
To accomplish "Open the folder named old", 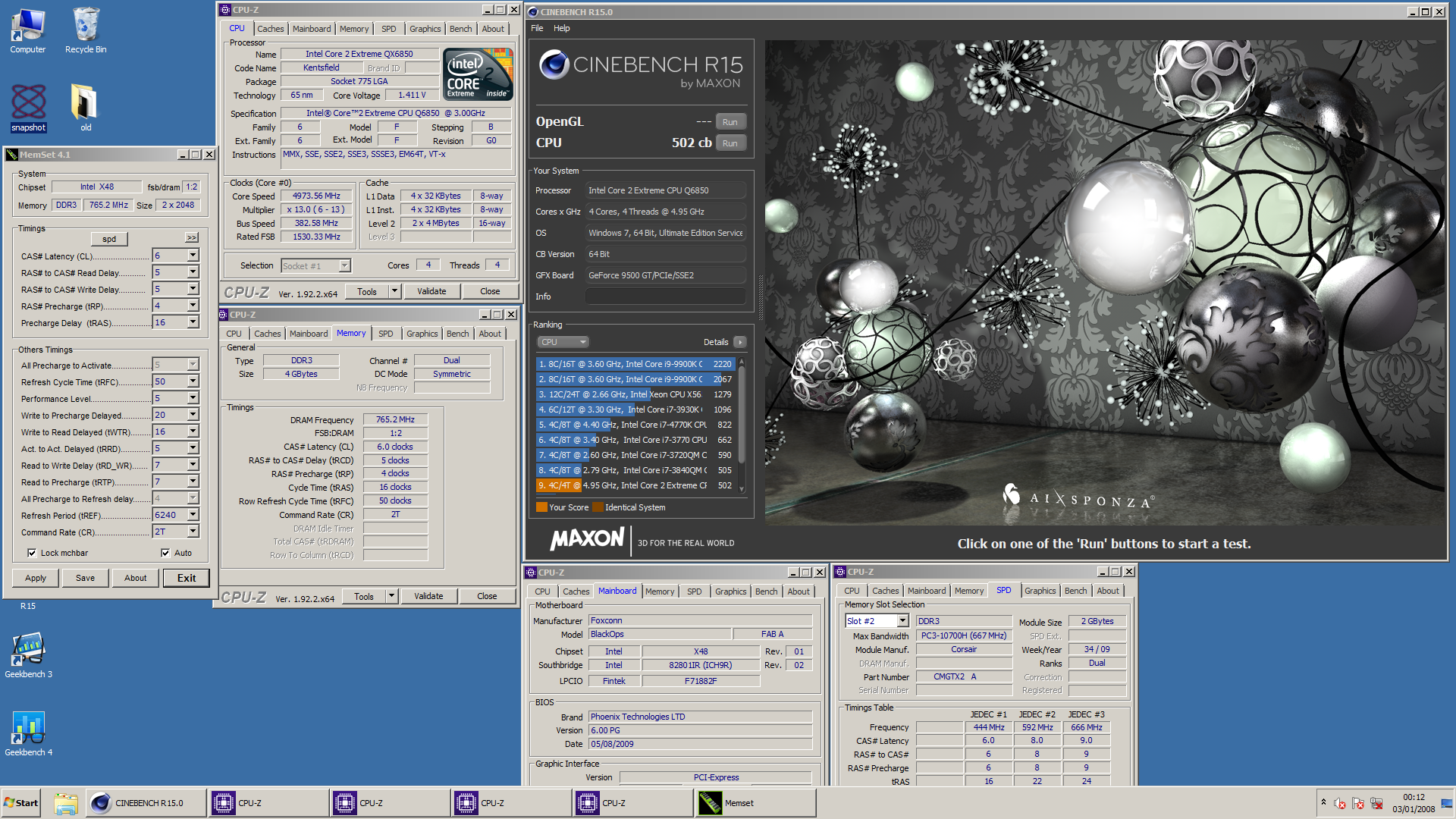I will tap(86, 108).
